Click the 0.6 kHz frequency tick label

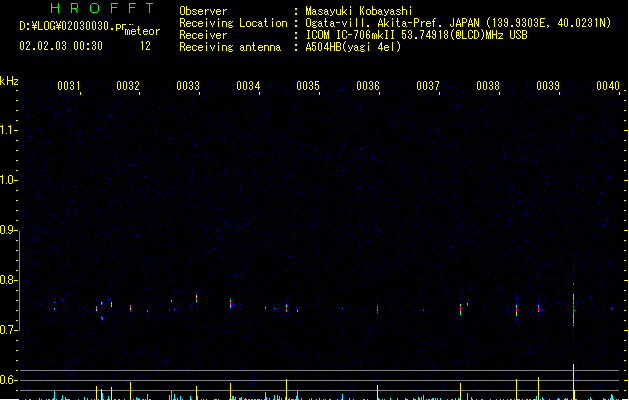(x=7, y=380)
